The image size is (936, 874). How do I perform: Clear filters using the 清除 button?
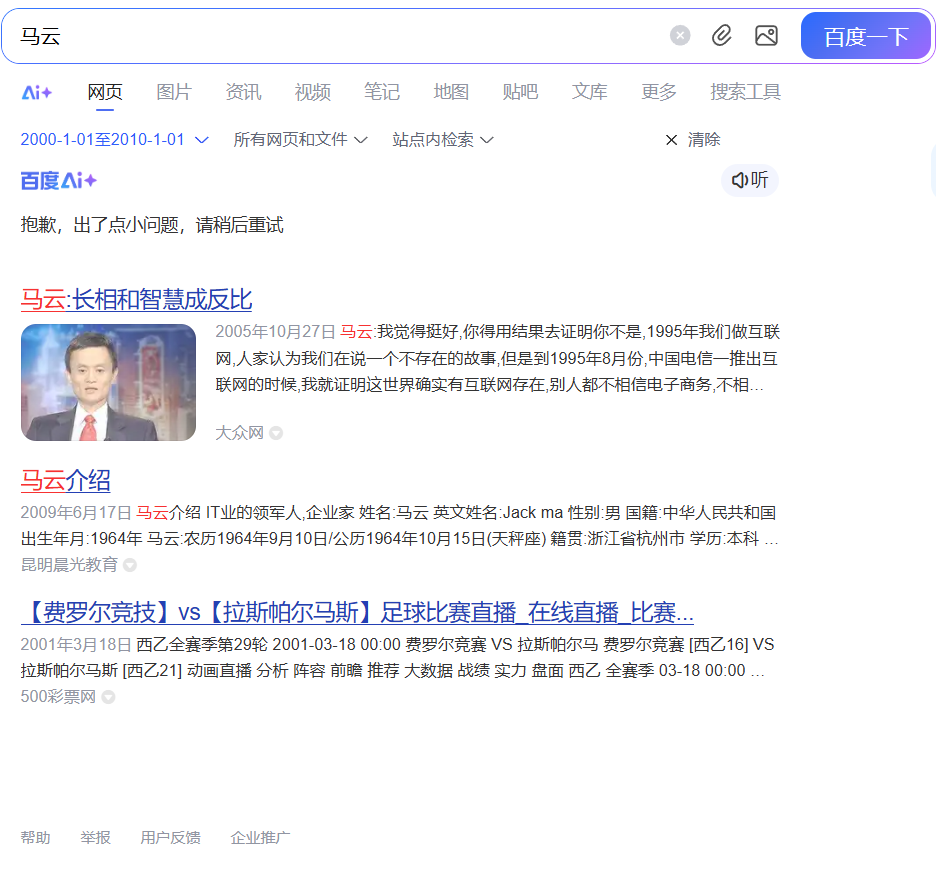point(693,140)
